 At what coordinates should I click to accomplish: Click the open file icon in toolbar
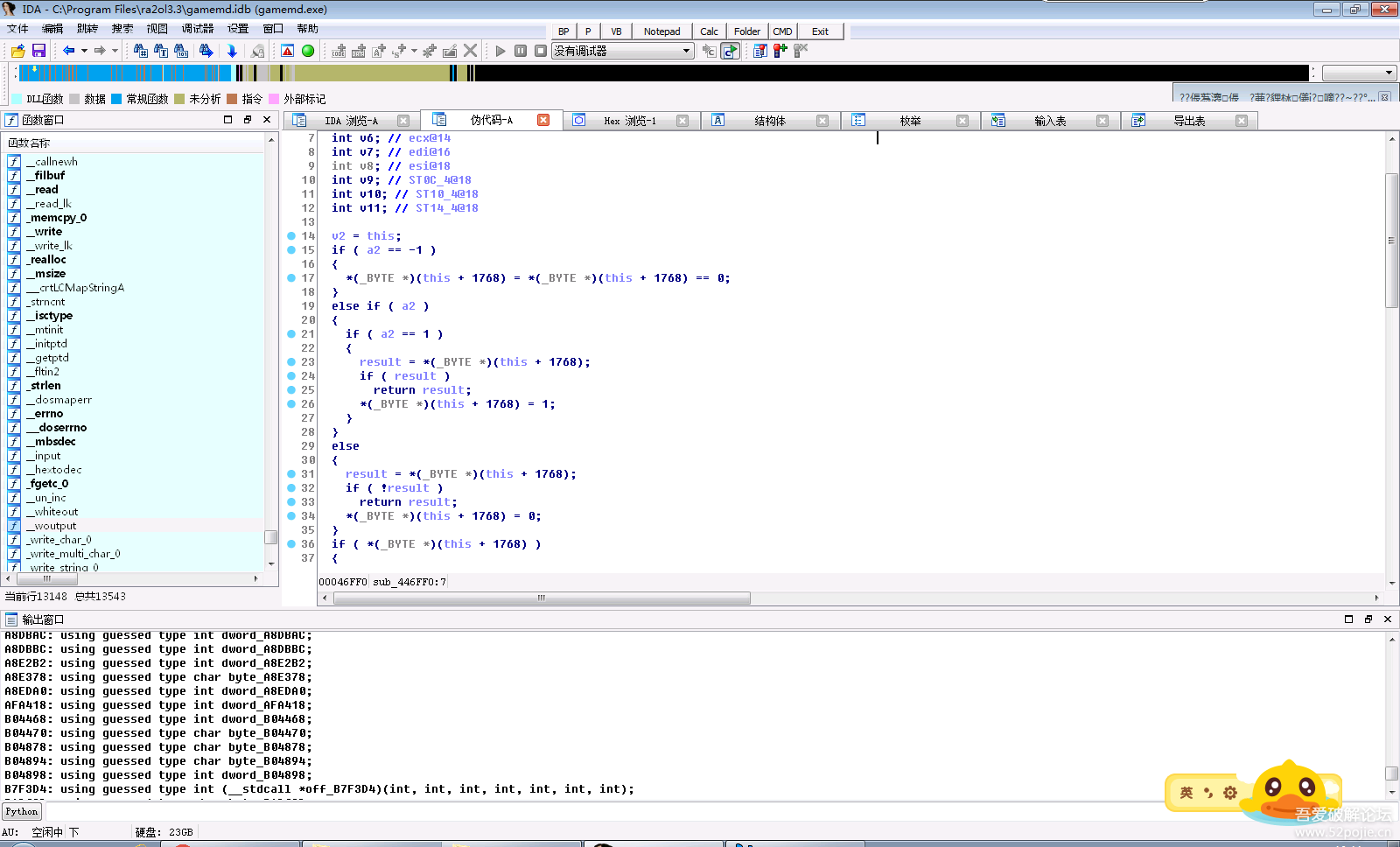17,51
